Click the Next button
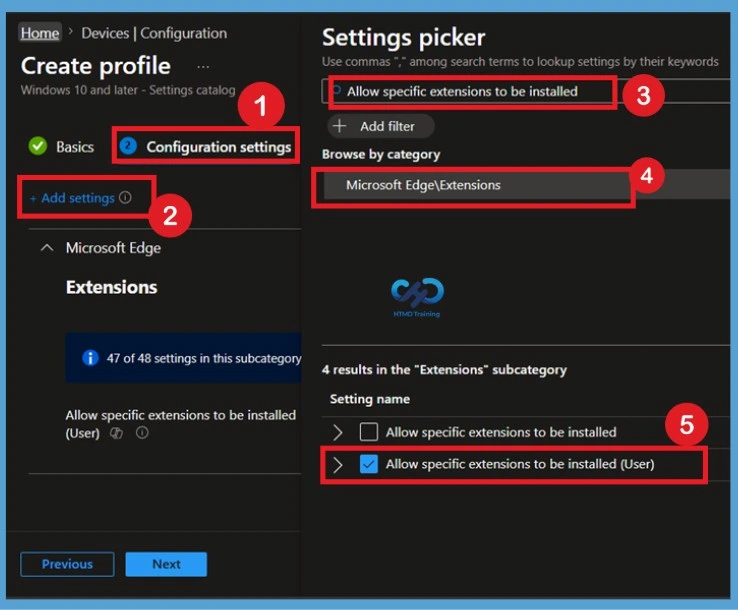 pyautogui.click(x=166, y=564)
